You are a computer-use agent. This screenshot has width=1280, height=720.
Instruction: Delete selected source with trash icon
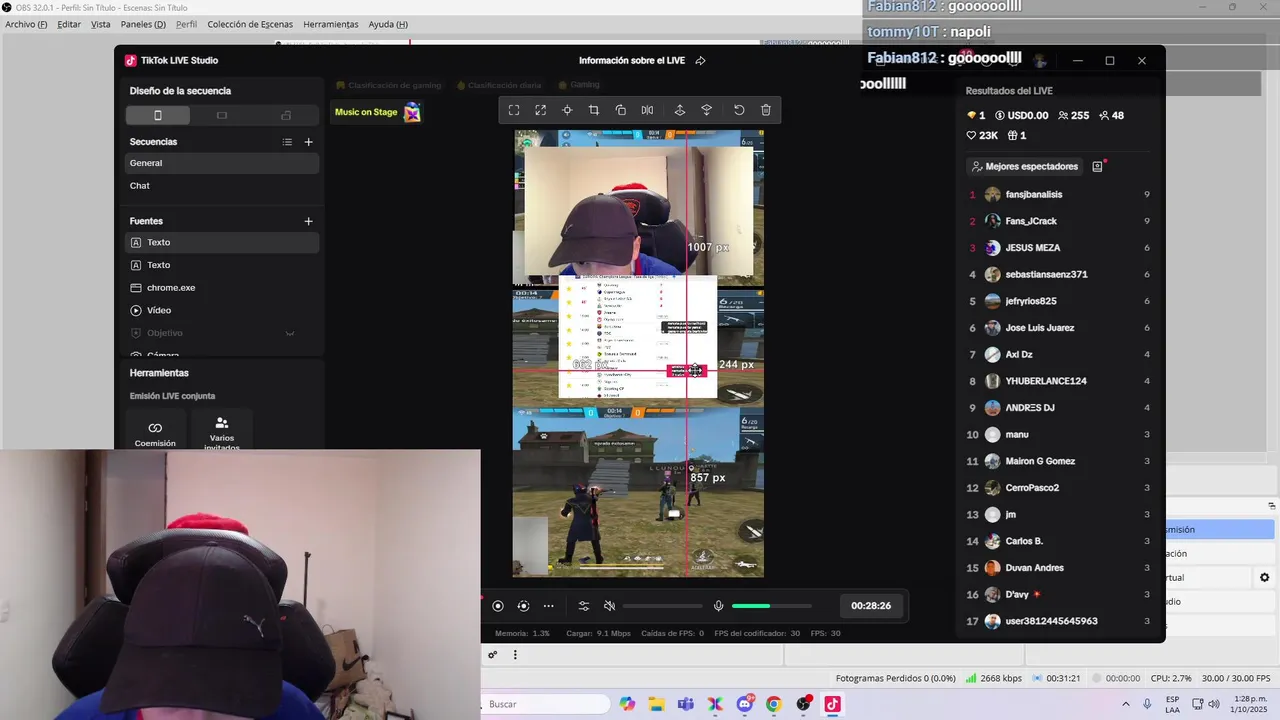click(766, 110)
